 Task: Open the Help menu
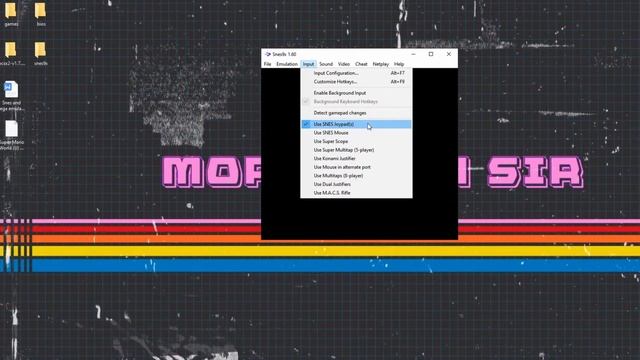click(x=399, y=64)
